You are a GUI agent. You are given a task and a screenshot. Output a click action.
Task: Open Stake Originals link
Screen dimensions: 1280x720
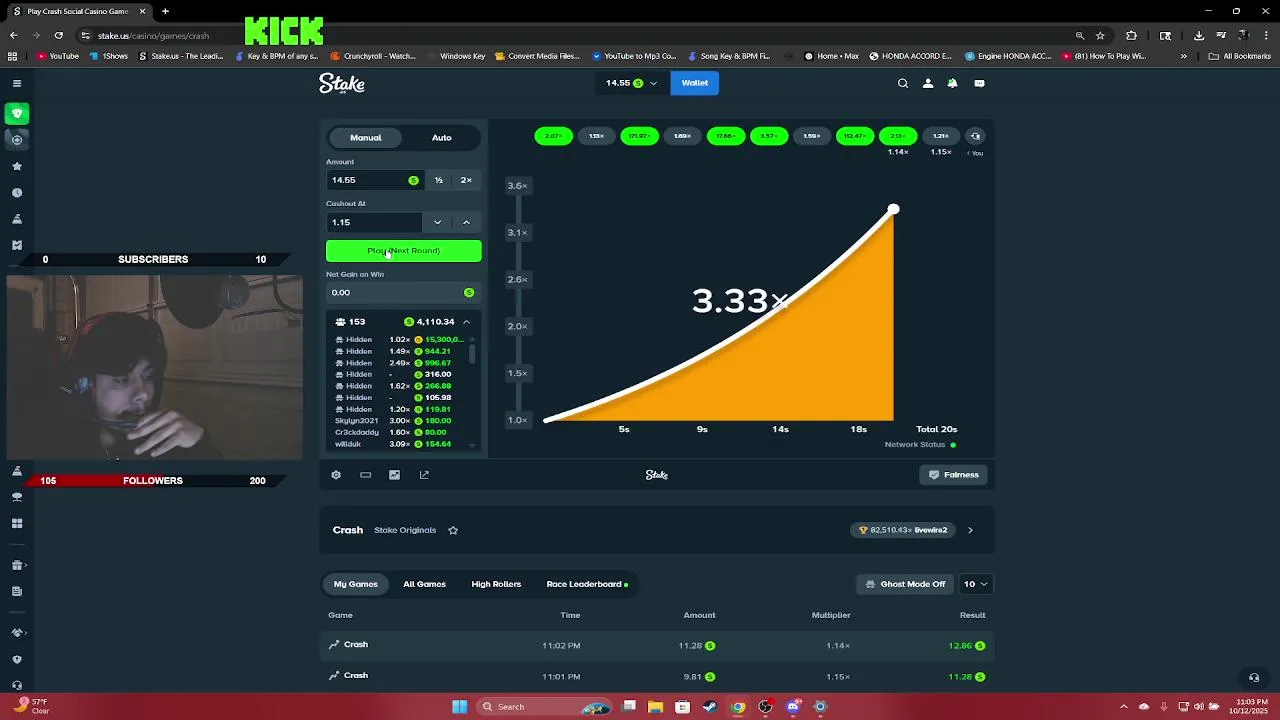point(405,530)
